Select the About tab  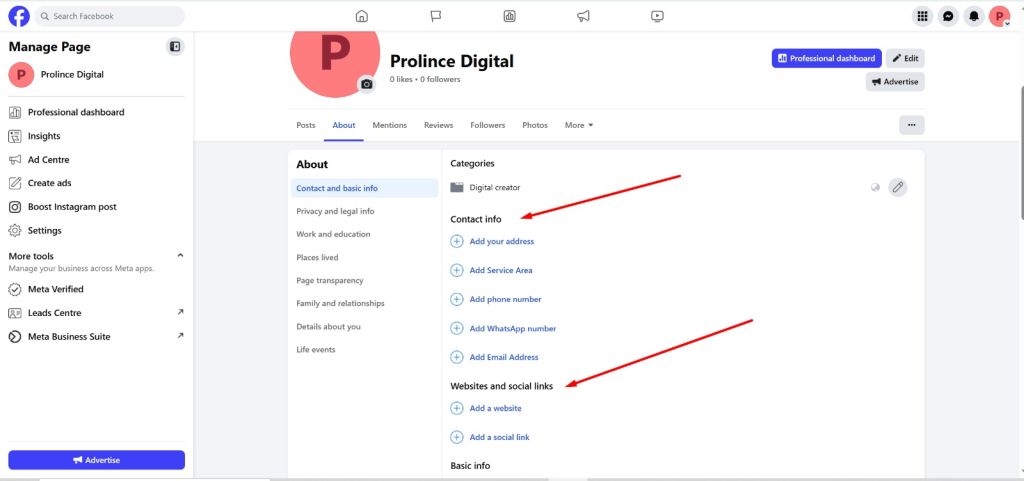(344, 125)
